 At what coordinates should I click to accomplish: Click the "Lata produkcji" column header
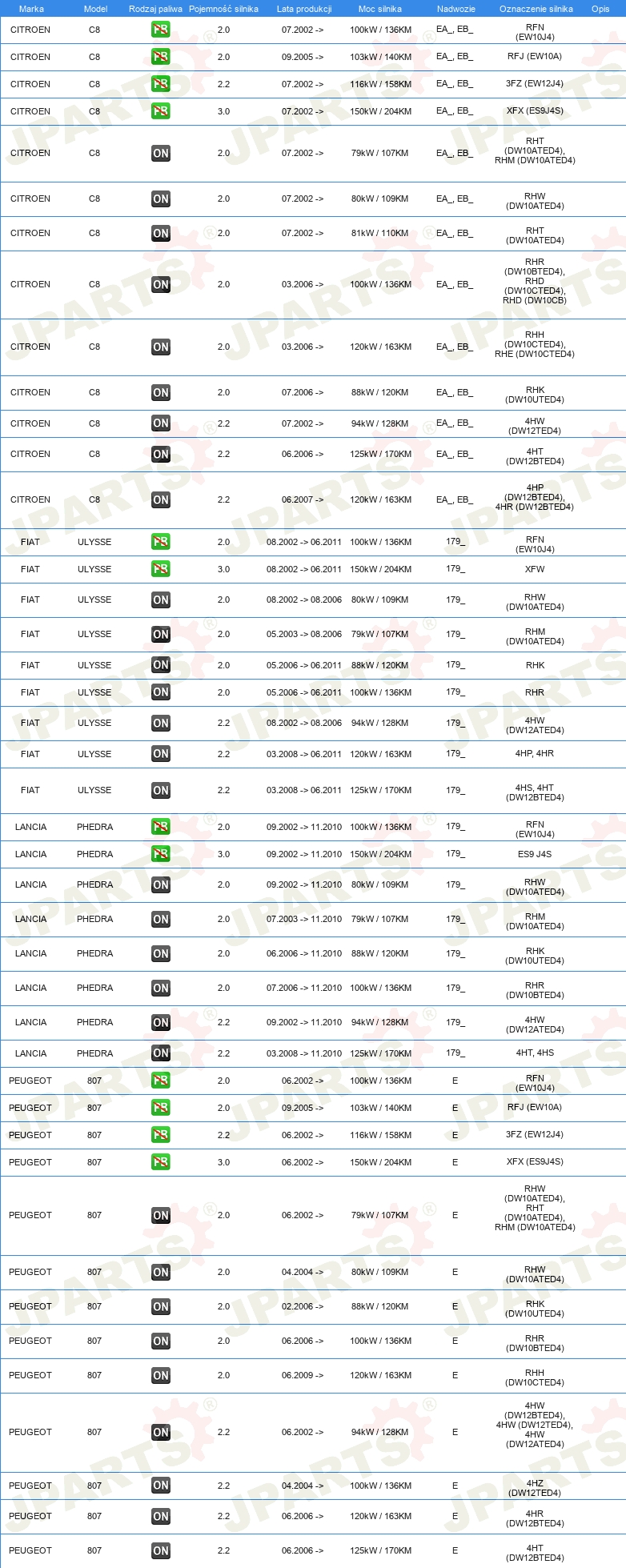click(304, 9)
